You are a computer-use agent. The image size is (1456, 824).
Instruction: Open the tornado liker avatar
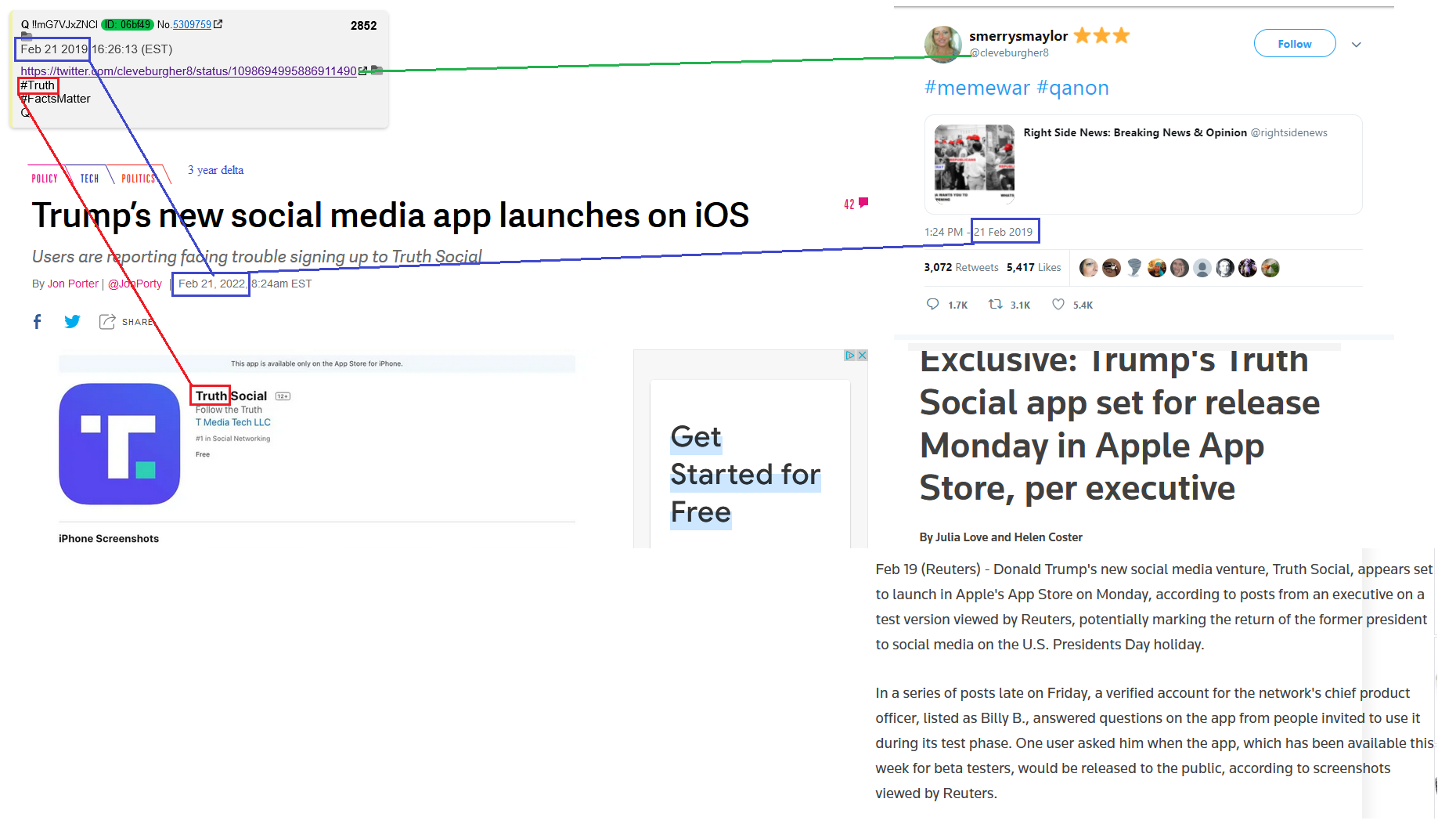click(x=1134, y=268)
